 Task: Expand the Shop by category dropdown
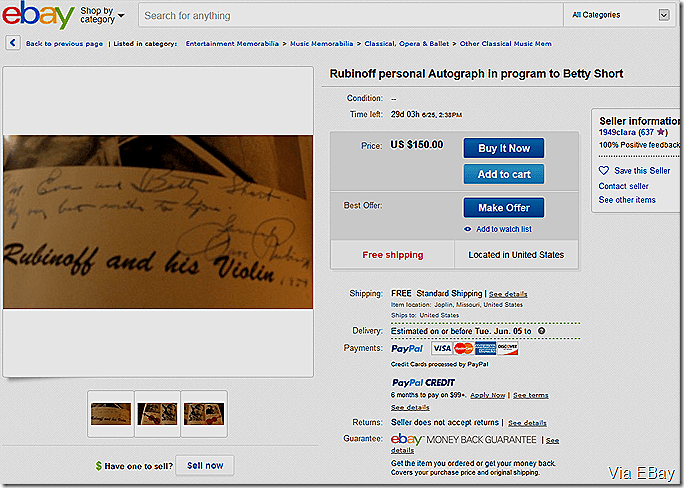[102, 15]
